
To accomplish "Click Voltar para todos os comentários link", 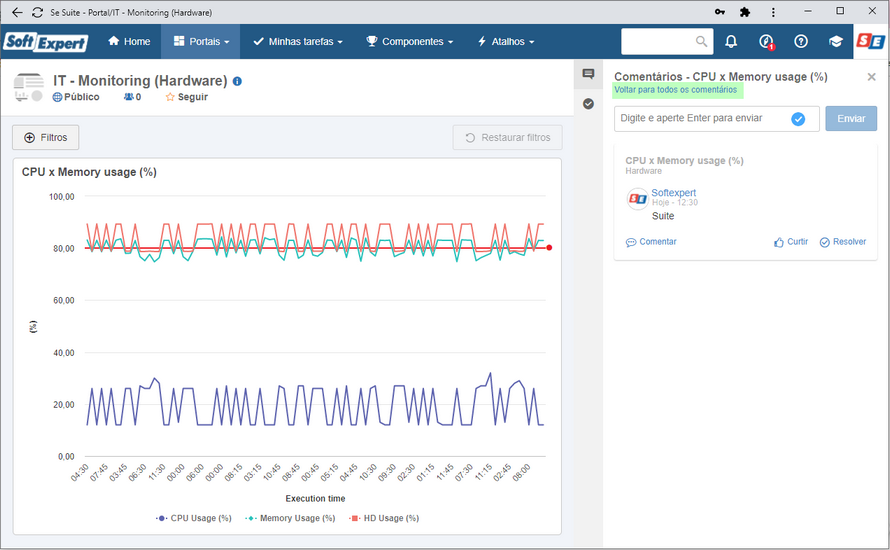I will point(675,90).
